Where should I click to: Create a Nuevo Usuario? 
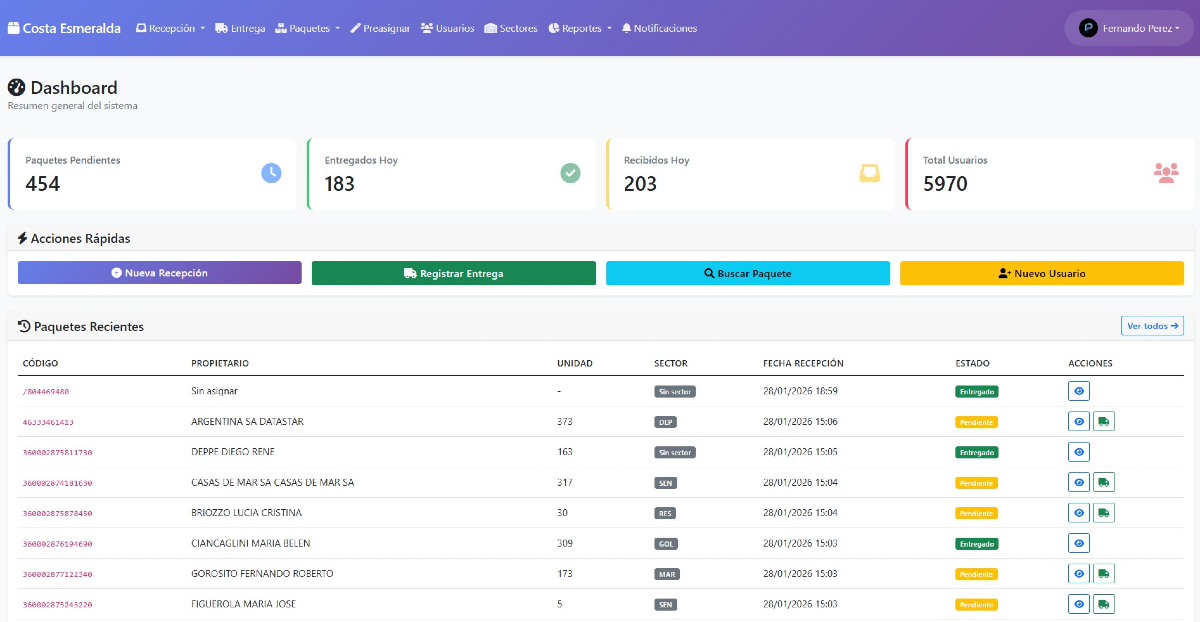tap(1042, 273)
